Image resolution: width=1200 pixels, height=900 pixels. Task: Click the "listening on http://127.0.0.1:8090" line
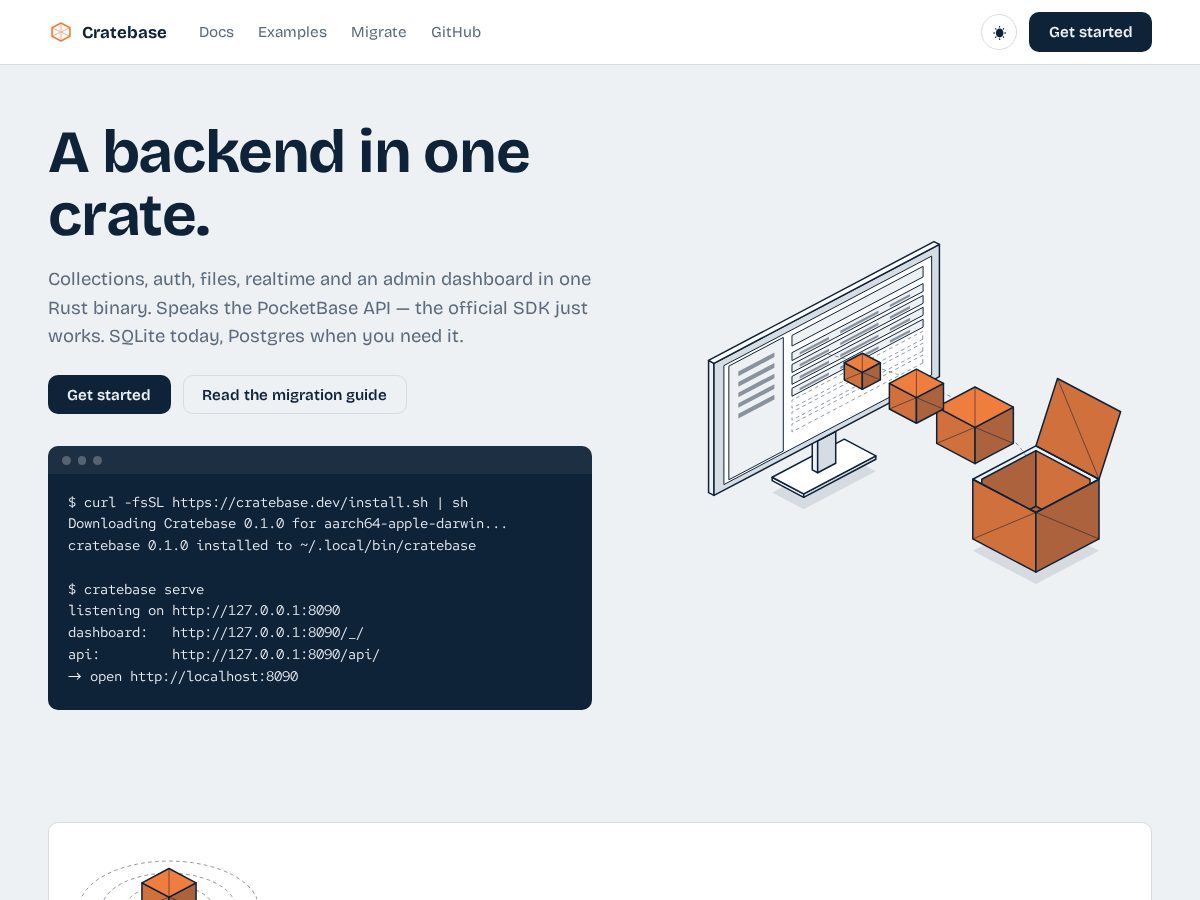click(204, 610)
